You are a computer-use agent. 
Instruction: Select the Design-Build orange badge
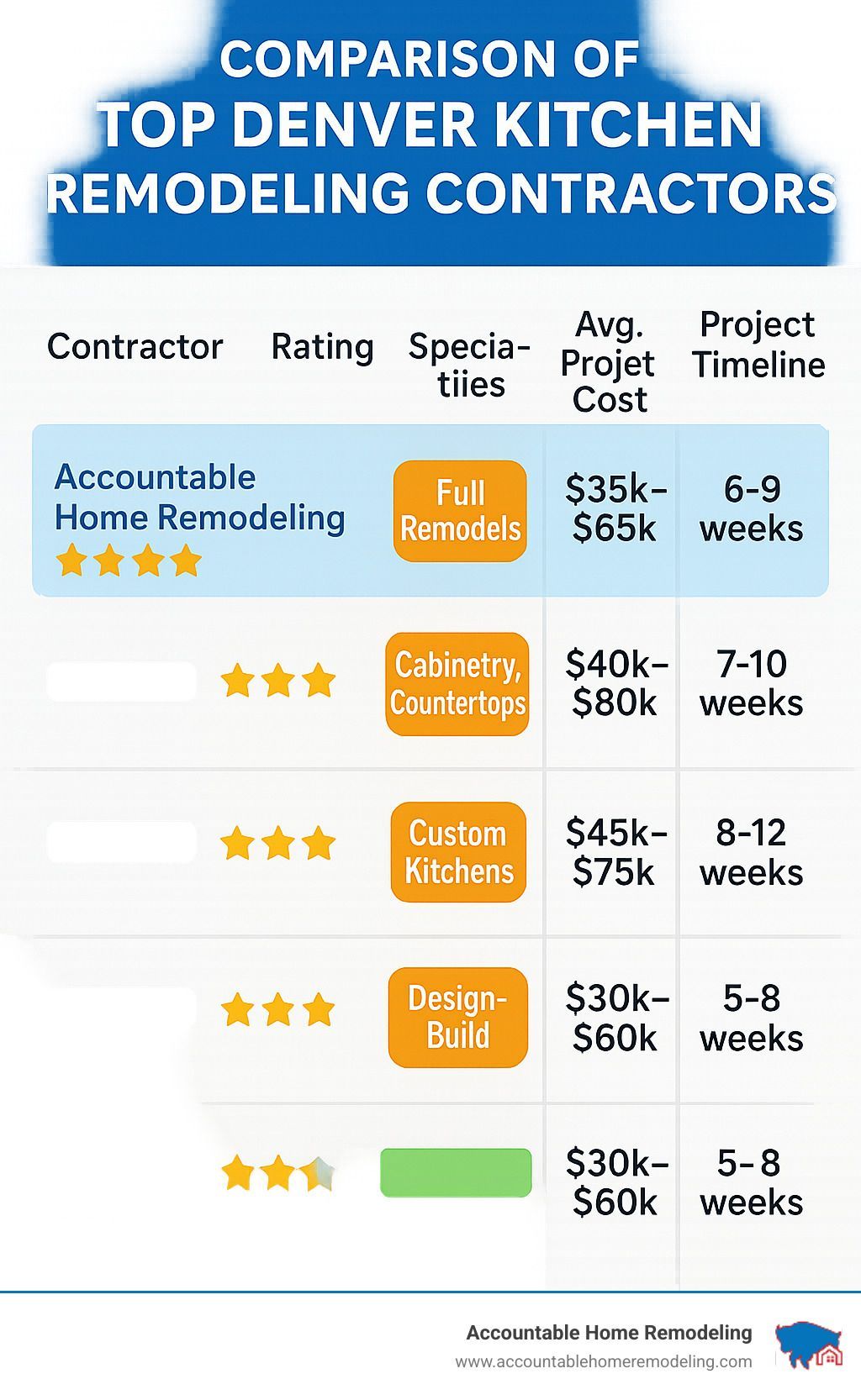click(x=458, y=1017)
